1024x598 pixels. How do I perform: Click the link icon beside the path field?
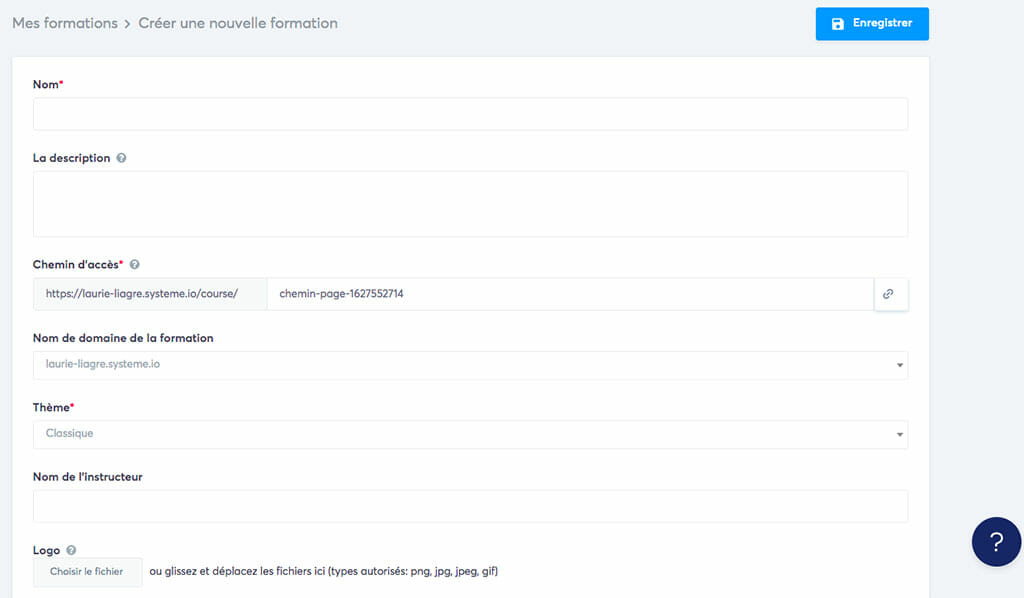[x=888, y=294]
